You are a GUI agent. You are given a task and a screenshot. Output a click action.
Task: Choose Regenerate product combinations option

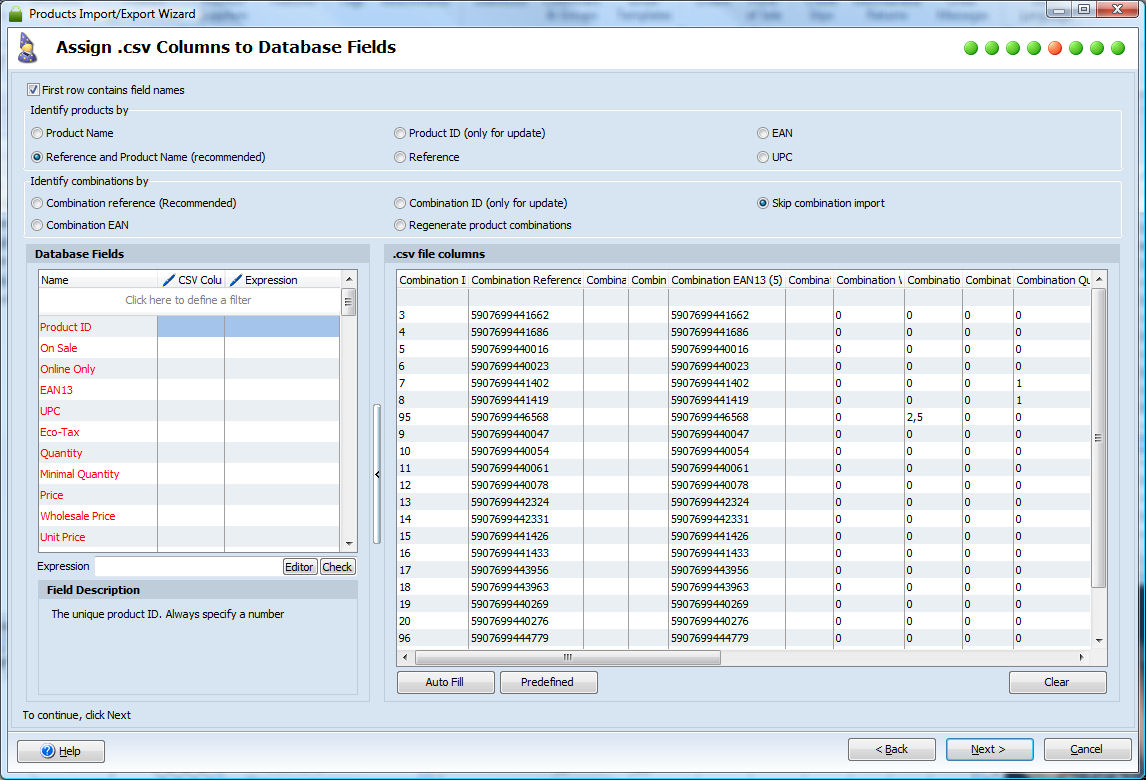tap(400, 225)
